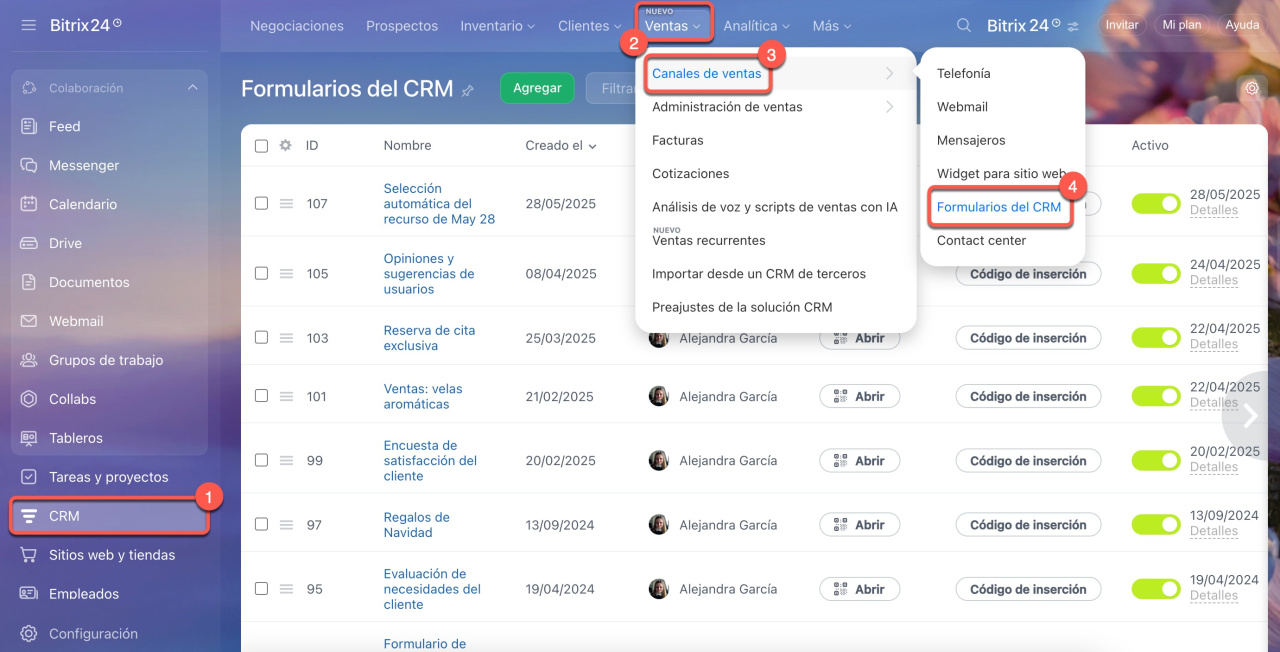Open the Más dropdown menu
Screen dimensions: 1280x652
(832, 26)
